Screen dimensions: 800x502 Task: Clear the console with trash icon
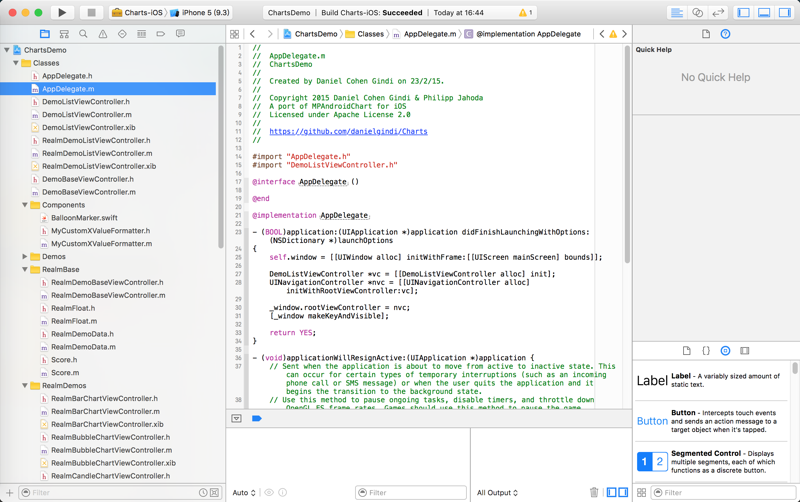click(x=594, y=493)
